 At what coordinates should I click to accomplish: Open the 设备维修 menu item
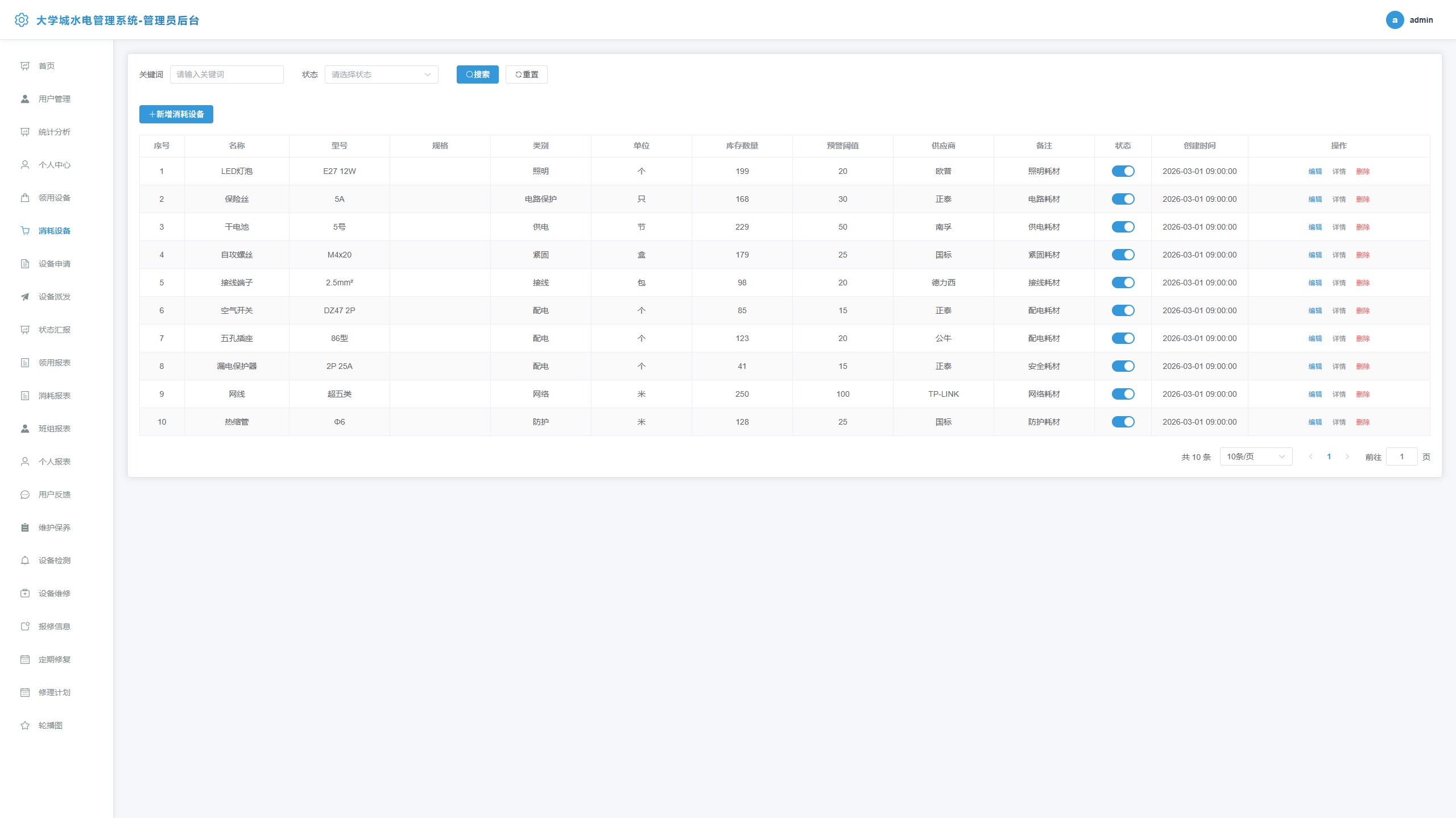pos(55,593)
